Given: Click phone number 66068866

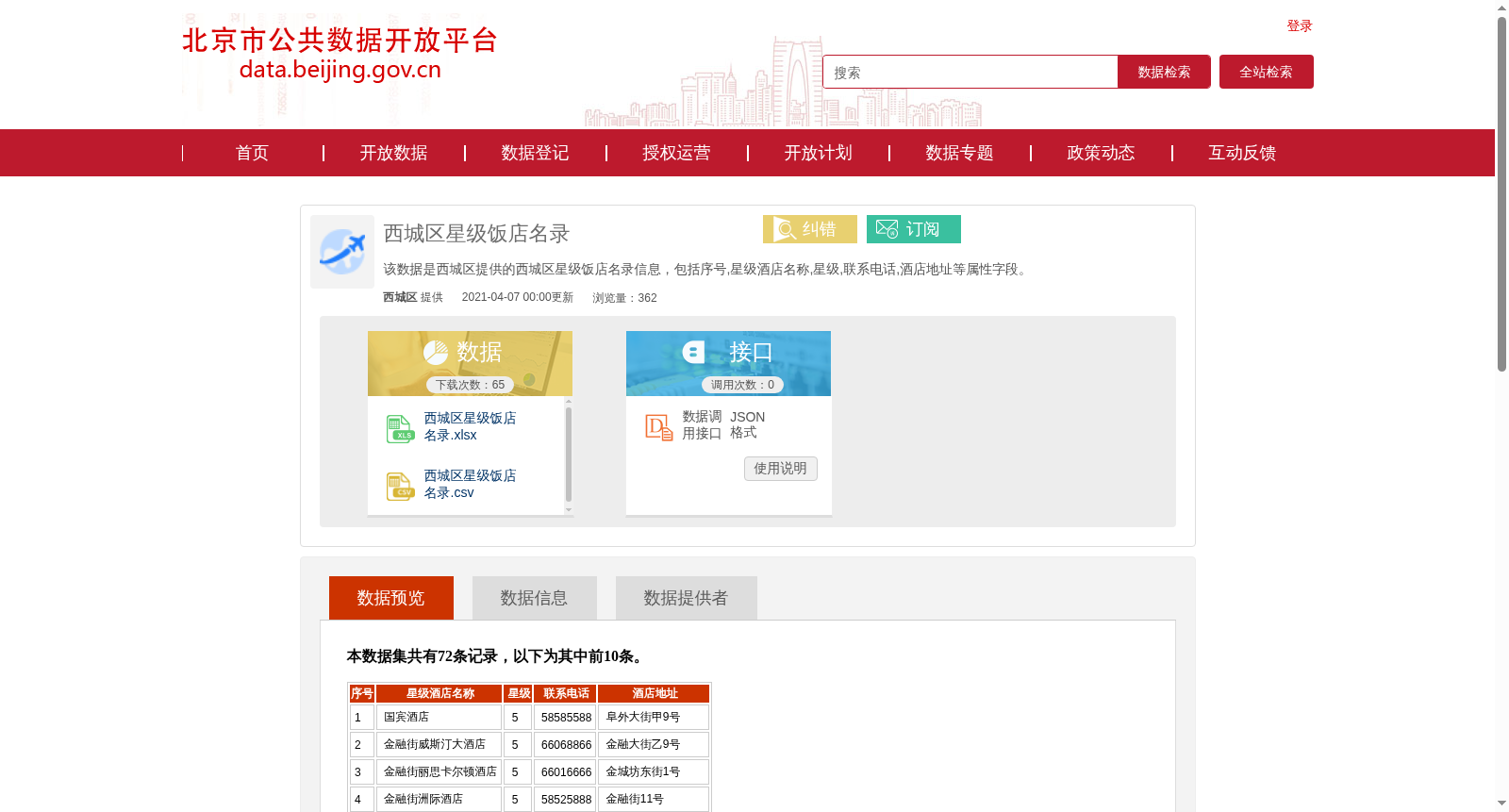Looking at the screenshot, I should 566,745.
